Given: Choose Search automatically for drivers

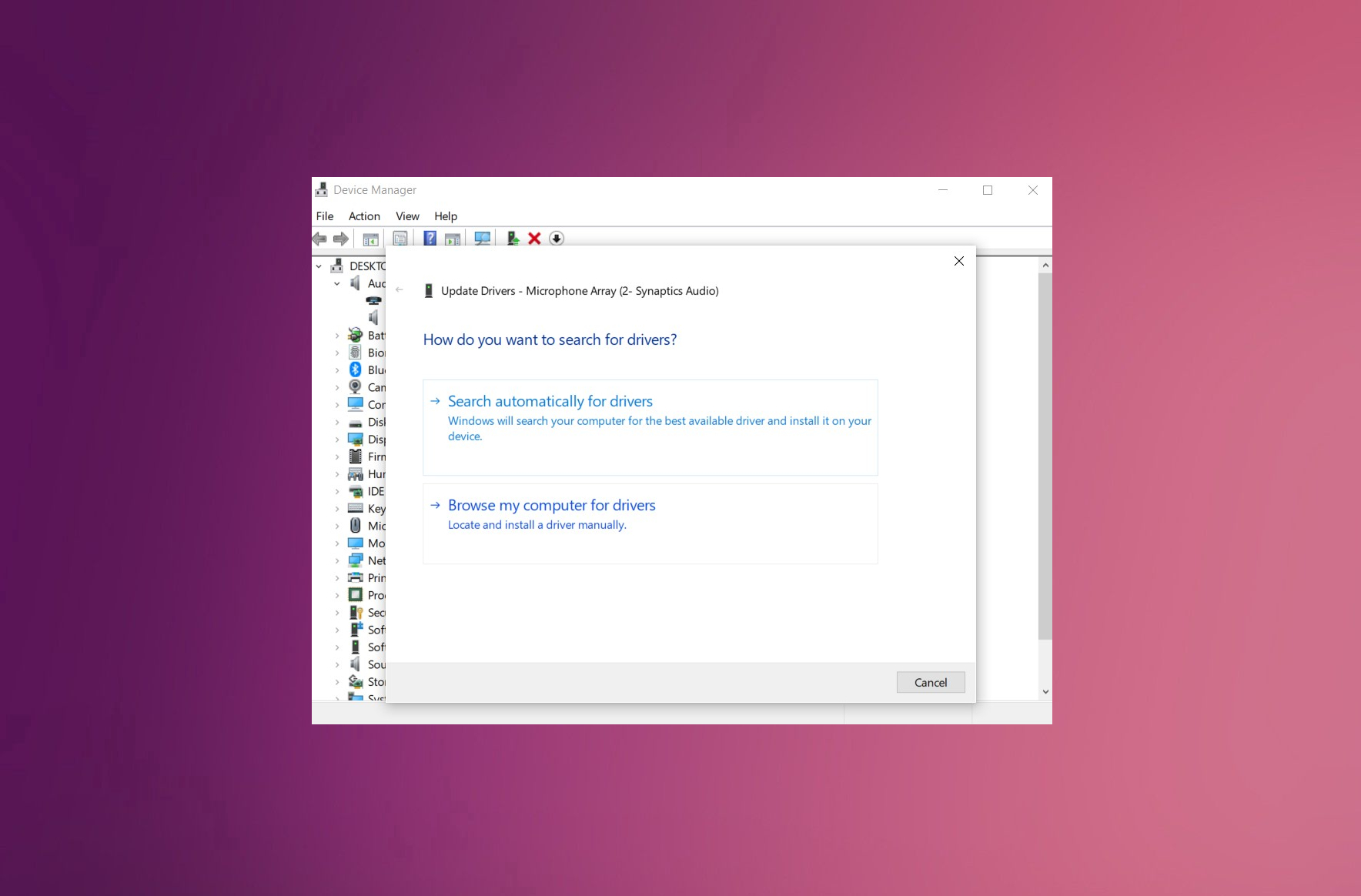Looking at the screenshot, I should (x=650, y=427).
